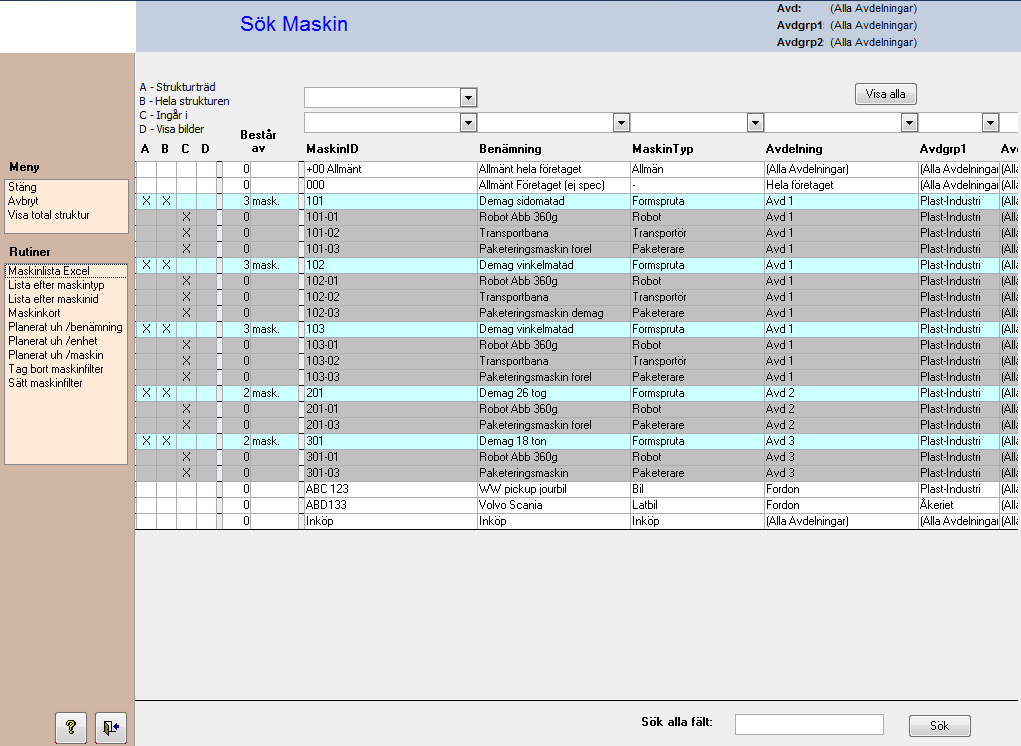Click the Sök button
This screenshot has height=746, width=1021.
click(940, 726)
